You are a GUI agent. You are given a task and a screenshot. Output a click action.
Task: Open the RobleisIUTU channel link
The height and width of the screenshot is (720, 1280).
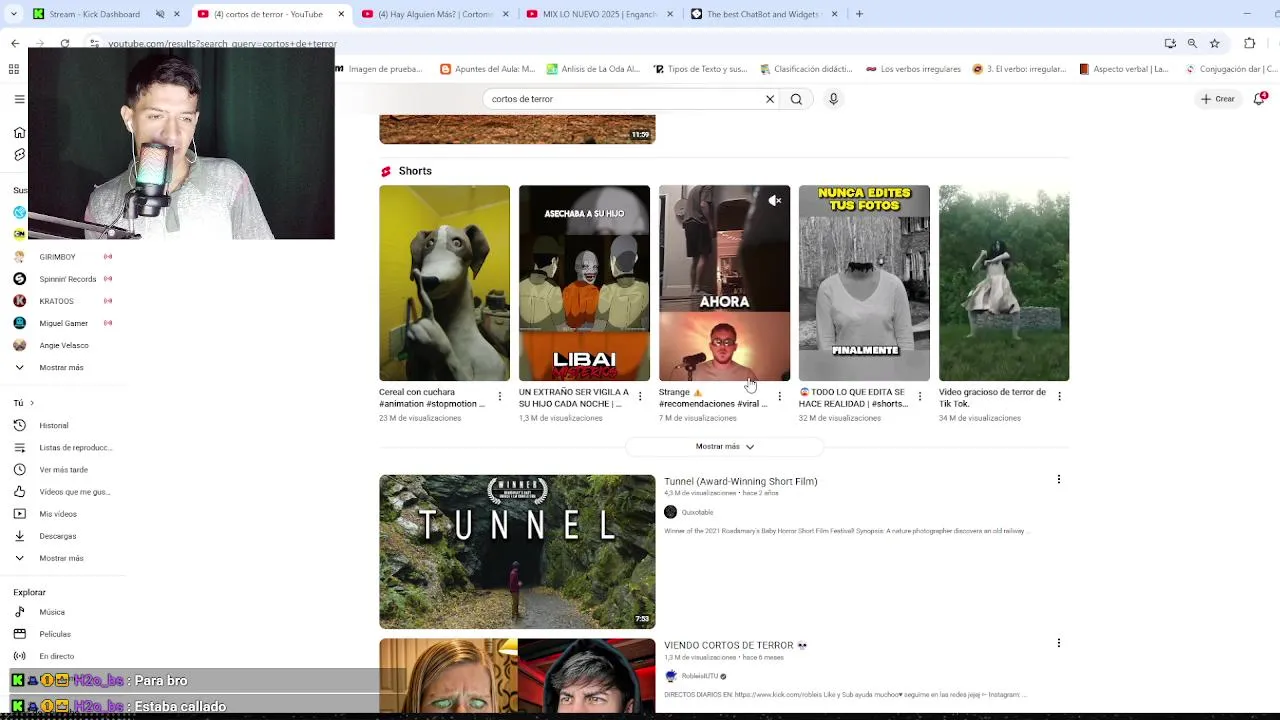(700, 676)
